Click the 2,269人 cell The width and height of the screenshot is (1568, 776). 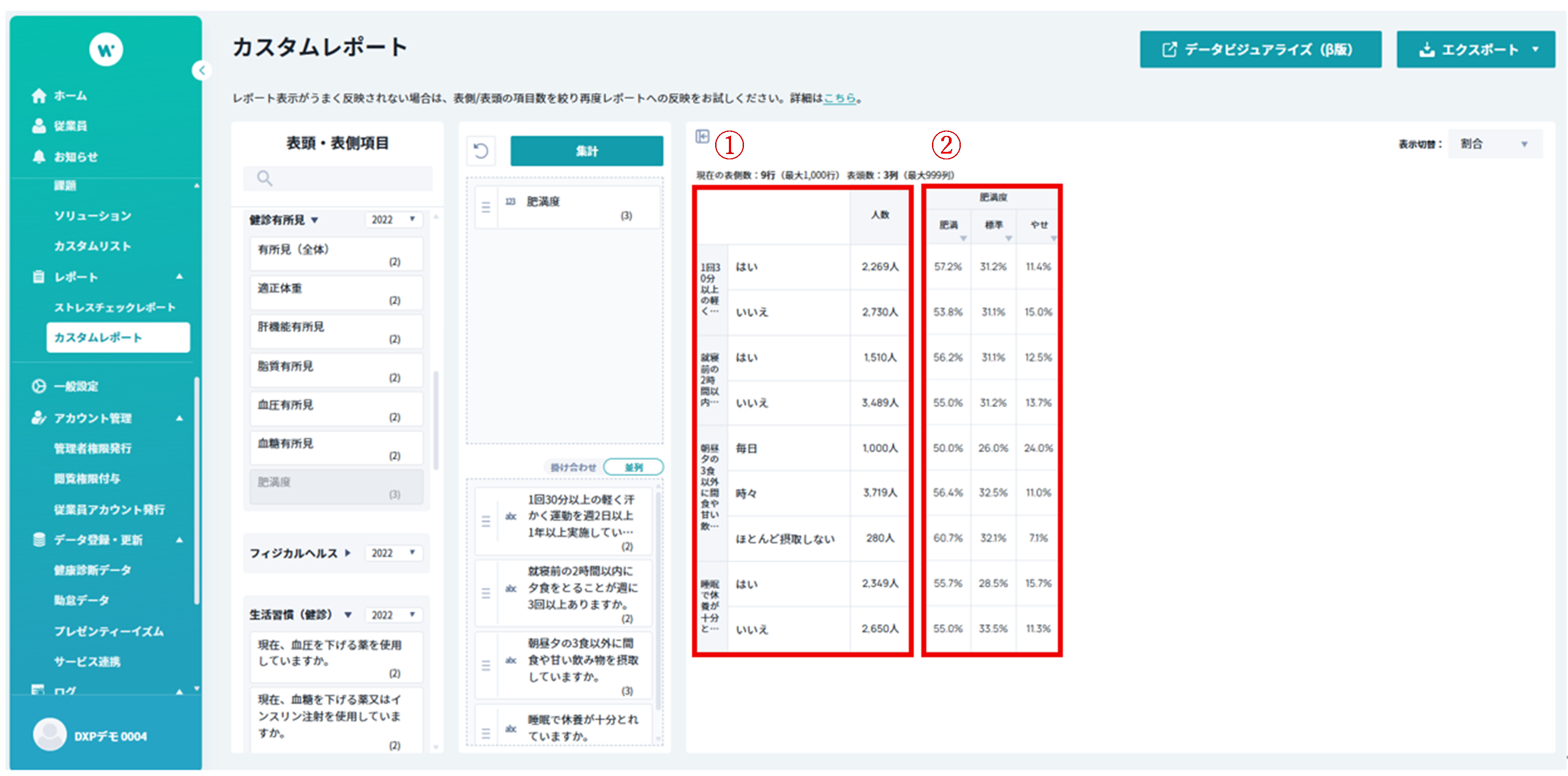[879, 267]
